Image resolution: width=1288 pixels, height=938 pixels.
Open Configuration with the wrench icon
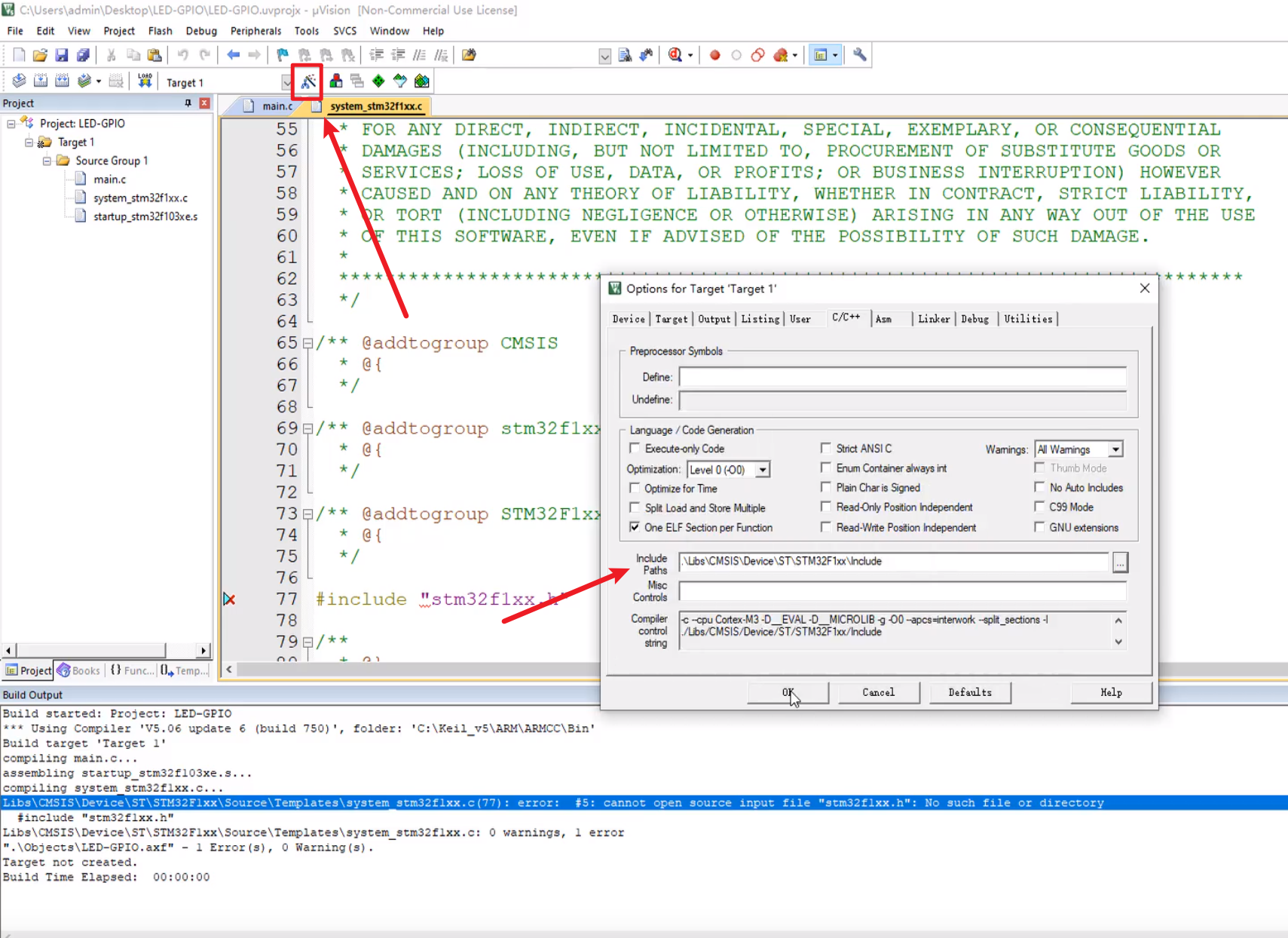(x=859, y=55)
